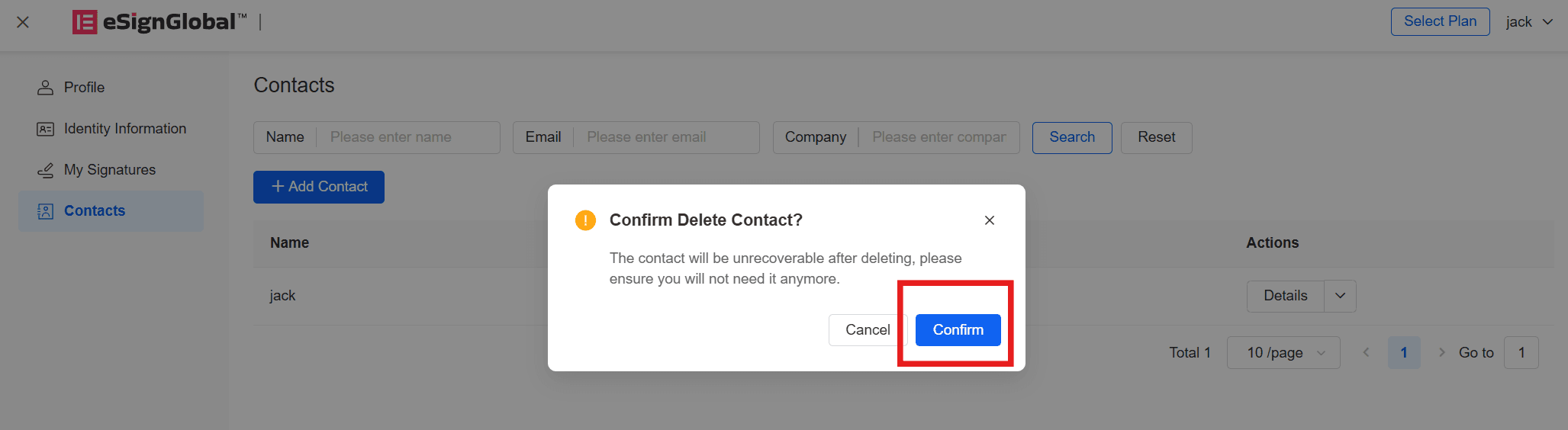This screenshot has height=430, width=1568.
Task: Click the X icon beside the logo
Action: tap(23, 22)
